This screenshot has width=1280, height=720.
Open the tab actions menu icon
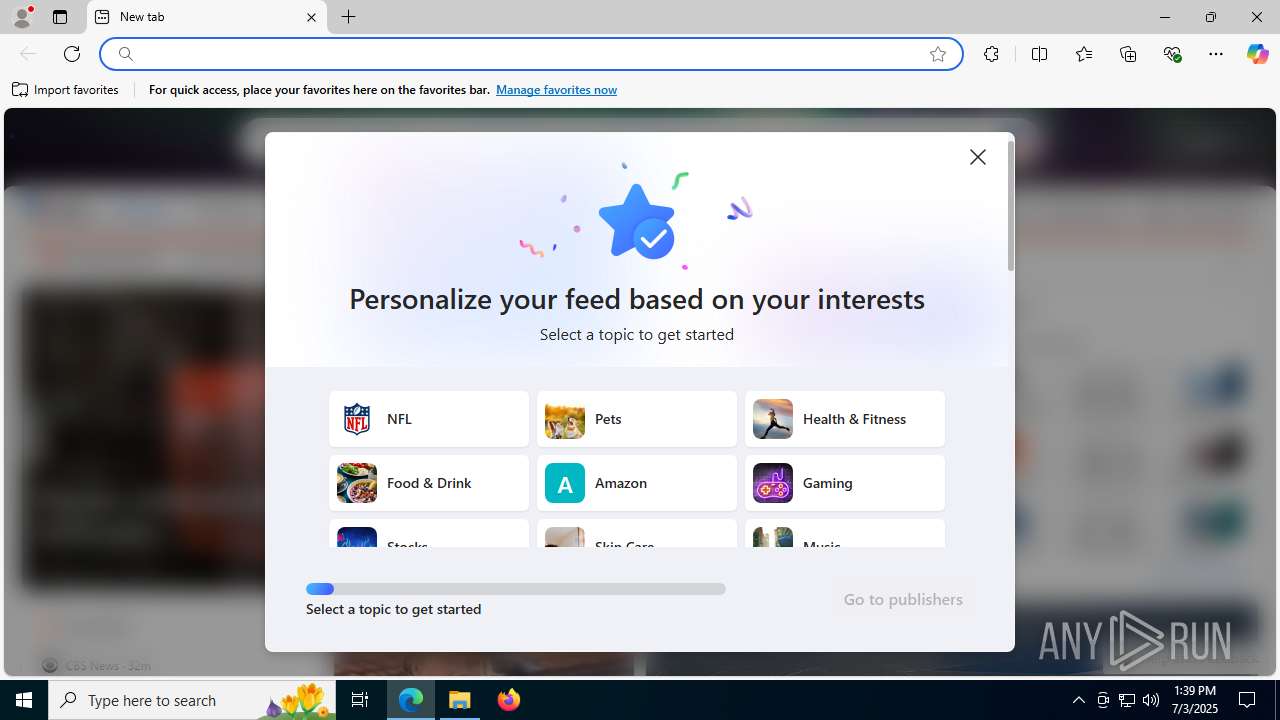[x=60, y=17]
